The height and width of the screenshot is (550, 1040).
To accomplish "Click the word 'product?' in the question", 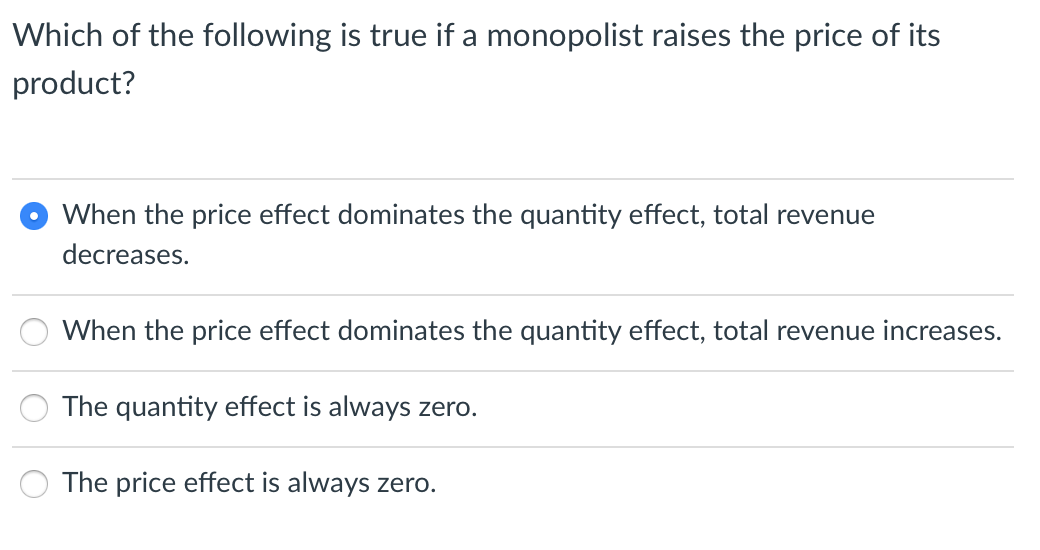I will click(74, 84).
